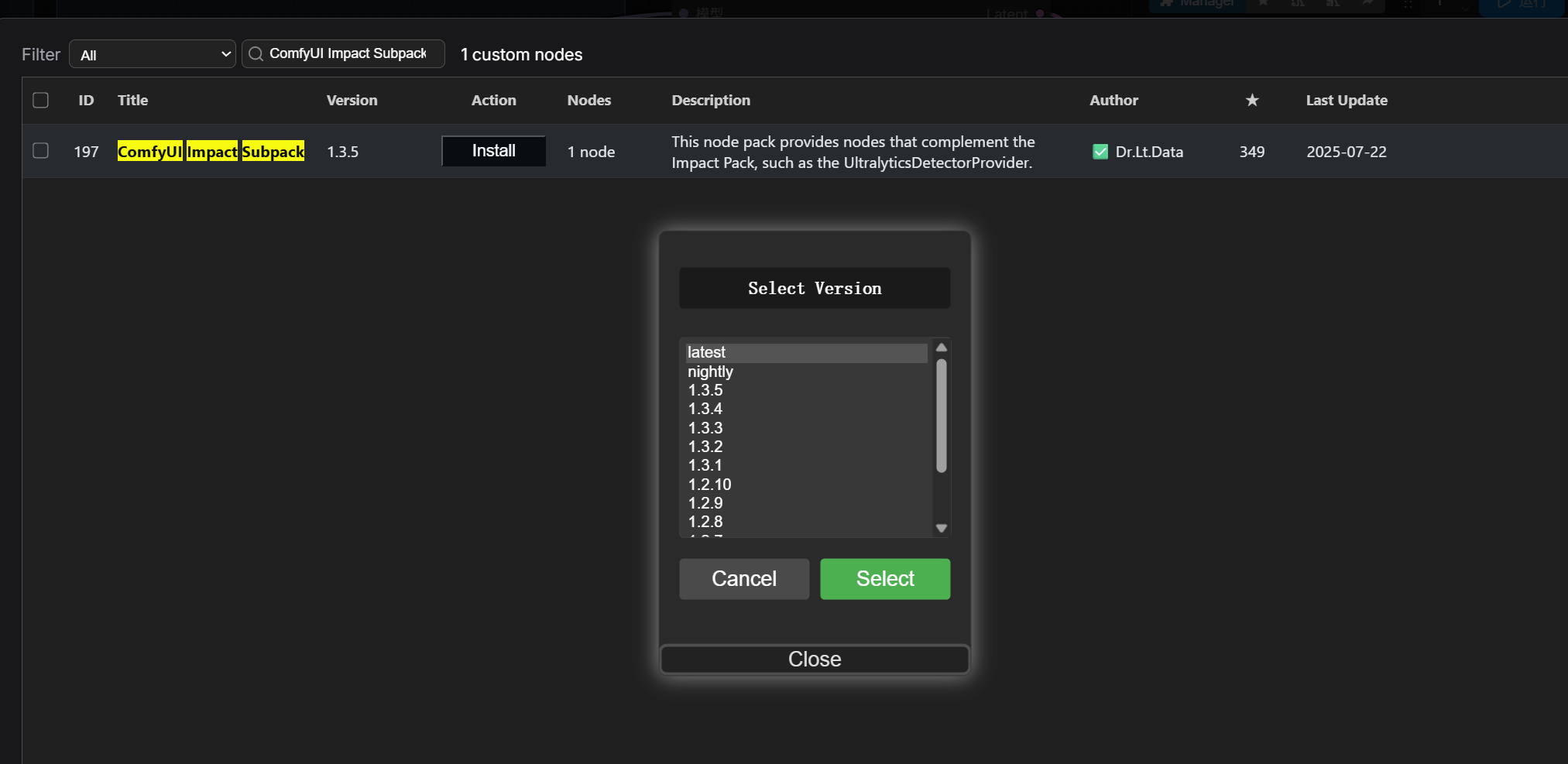Click the Close button below the dialog

pyautogui.click(x=815, y=660)
